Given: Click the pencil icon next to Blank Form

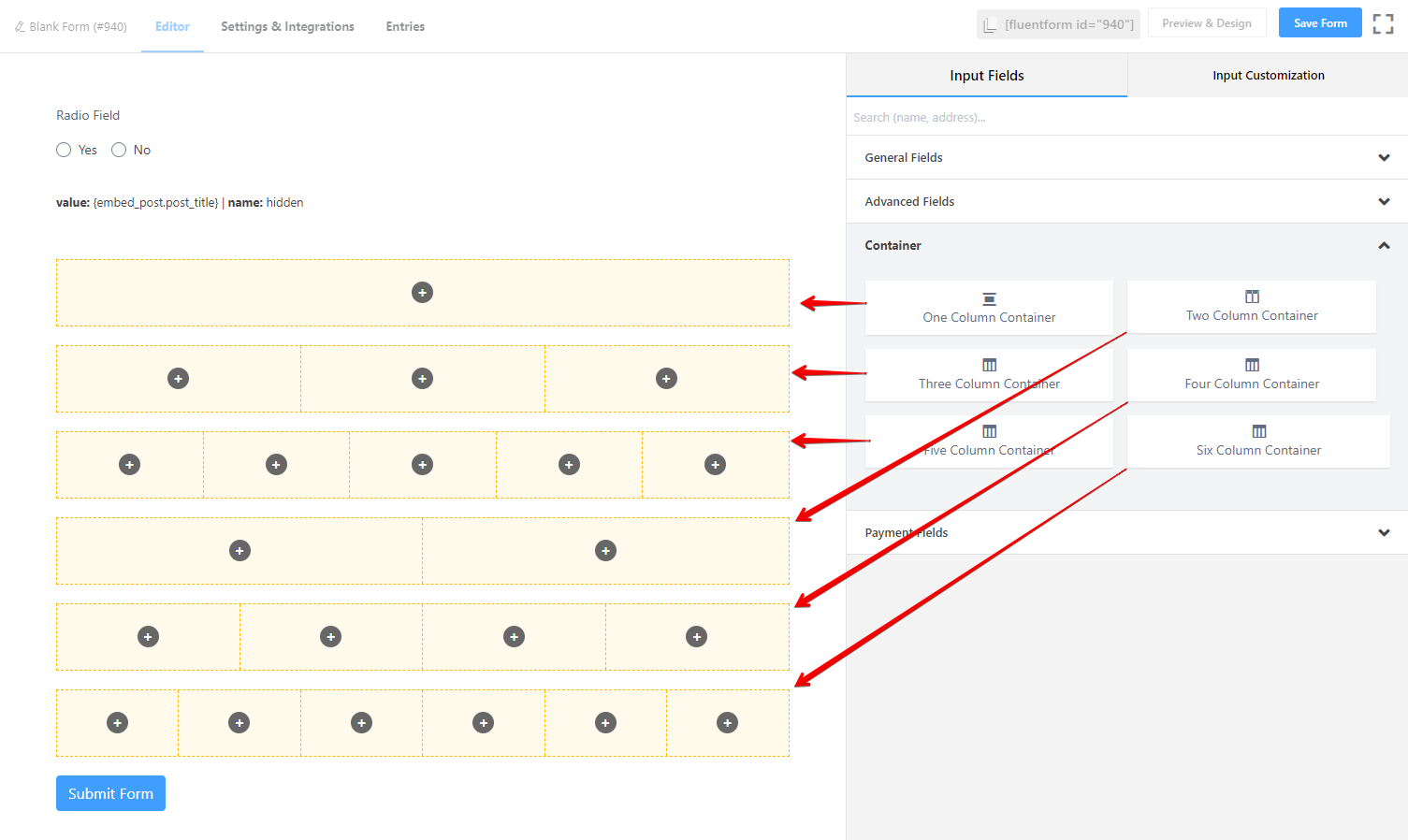Looking at the screenshot, I should [x=19, y=26].
